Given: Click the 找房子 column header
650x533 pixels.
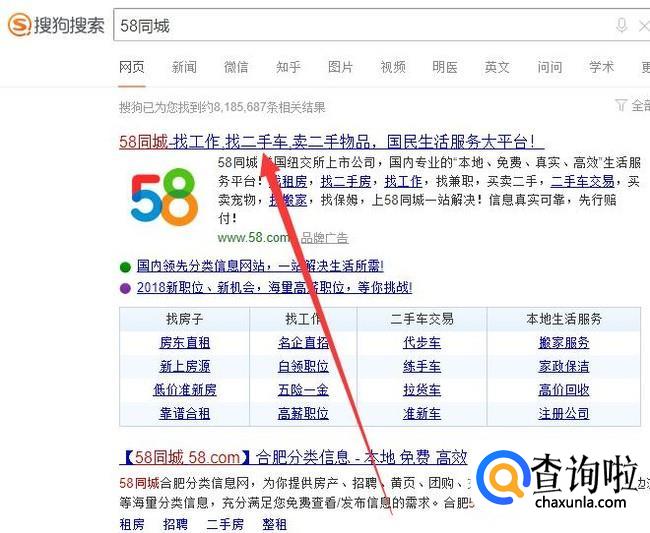Looking at the screenshot, I should click(185, 319).
